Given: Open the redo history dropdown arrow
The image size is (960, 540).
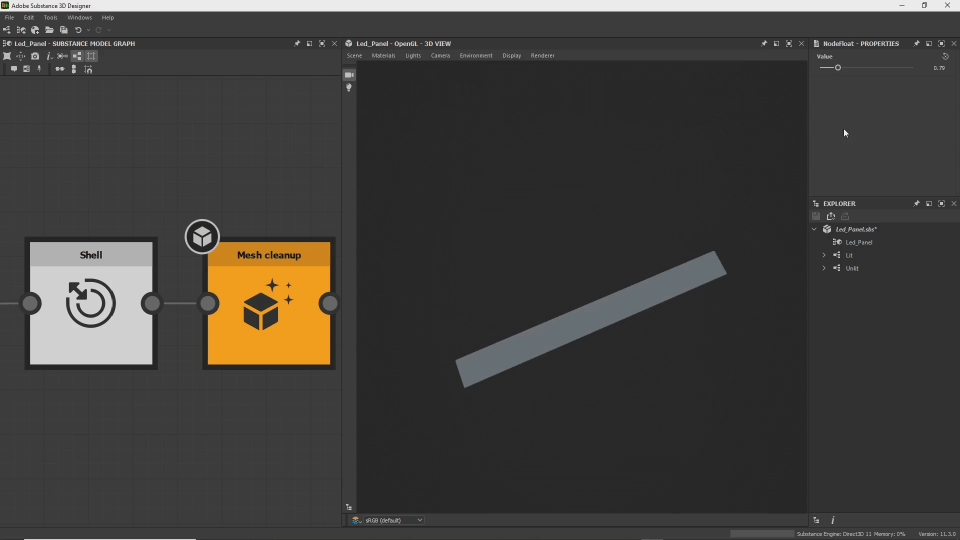Looking at the screenshot, I should [x=109, y=30].
